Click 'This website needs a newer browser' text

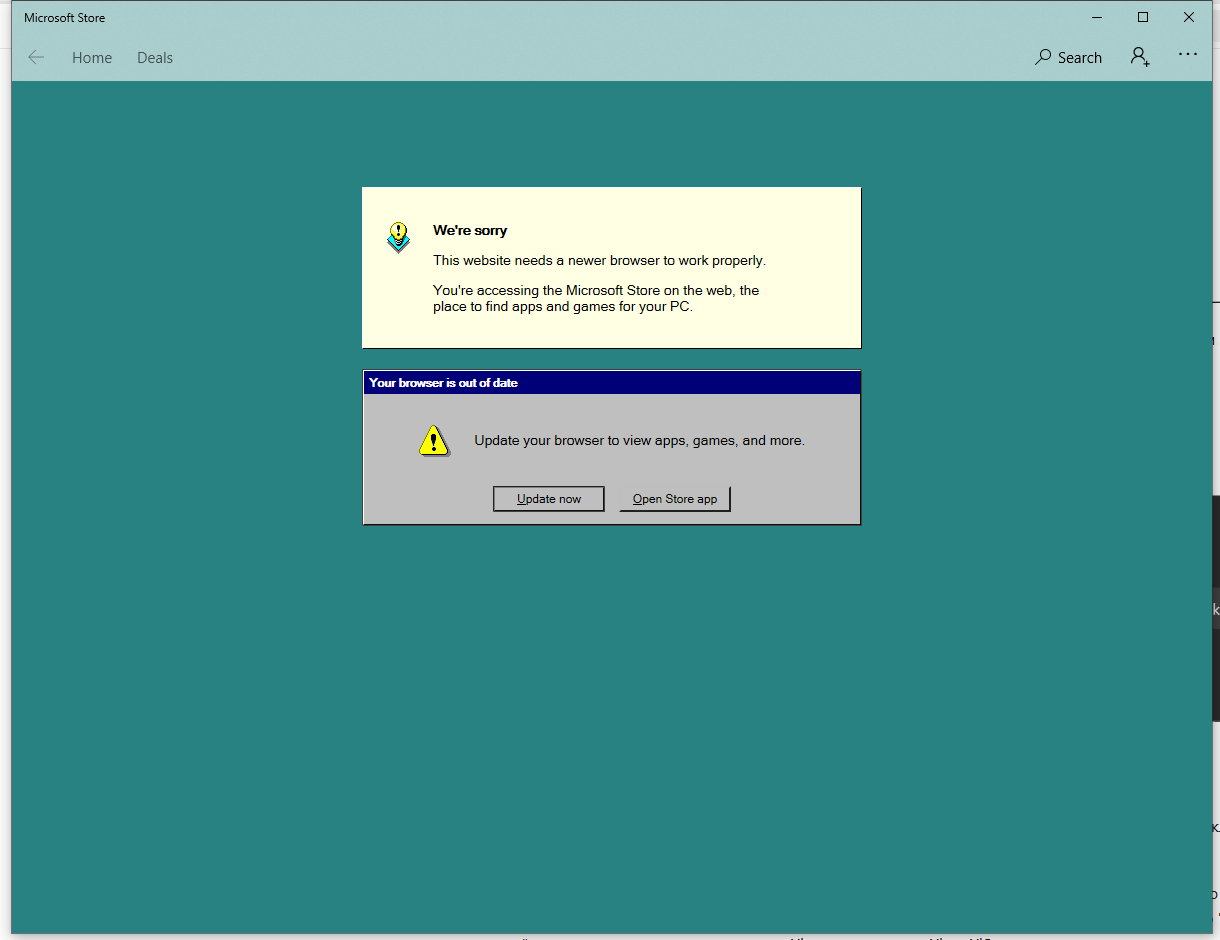[599, 261]
